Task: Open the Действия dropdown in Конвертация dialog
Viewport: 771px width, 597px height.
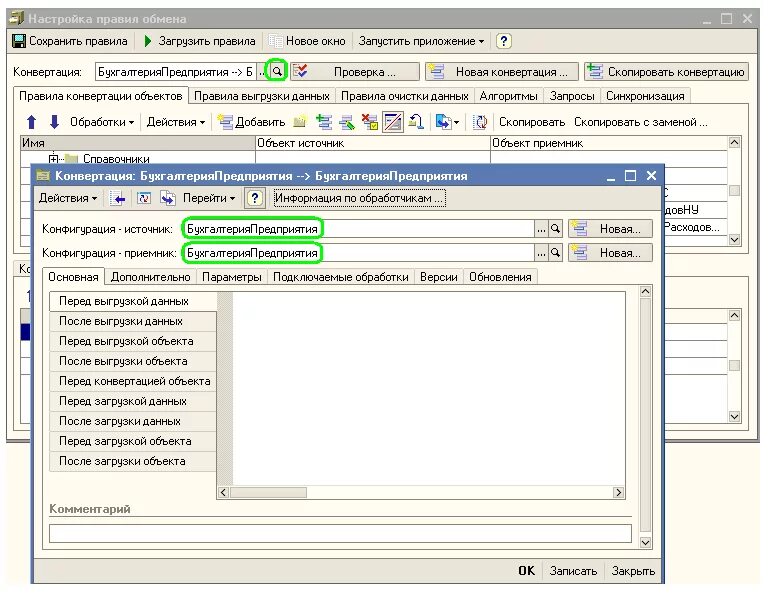Action: point(68,198)
